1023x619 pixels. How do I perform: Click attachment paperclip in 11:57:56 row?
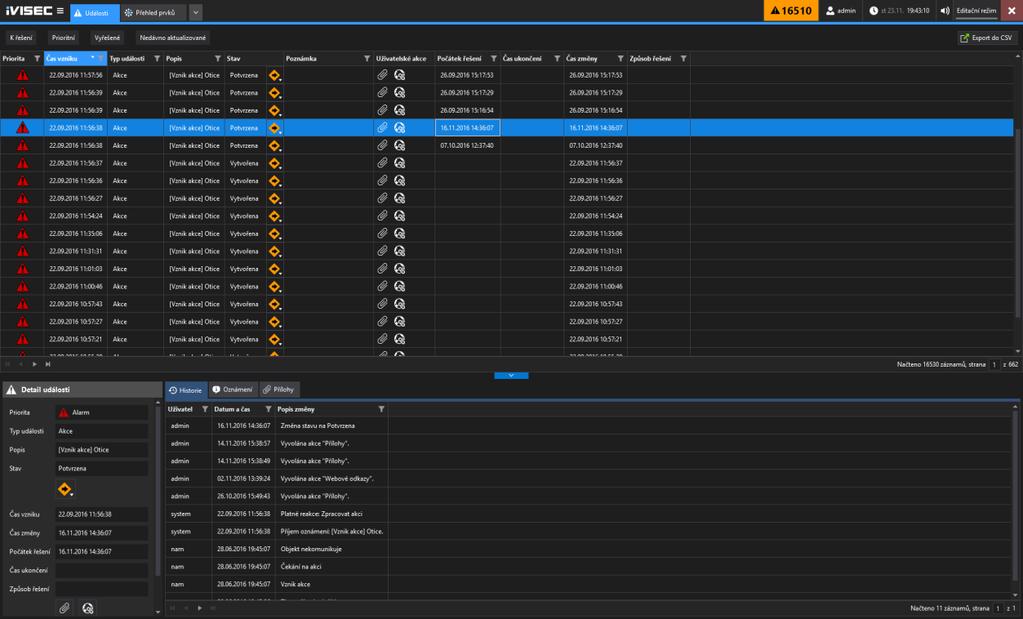382,75
